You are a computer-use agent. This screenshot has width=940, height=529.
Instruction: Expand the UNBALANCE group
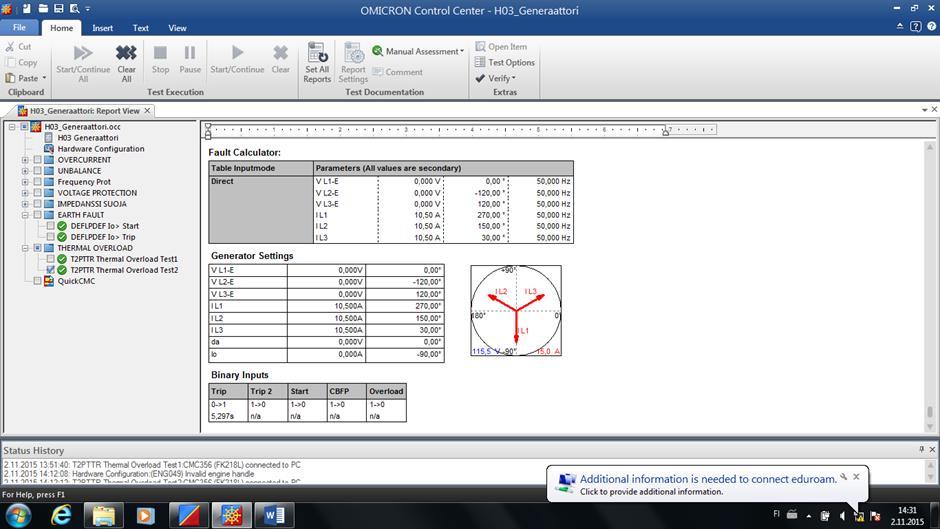[x=25, y=171]
